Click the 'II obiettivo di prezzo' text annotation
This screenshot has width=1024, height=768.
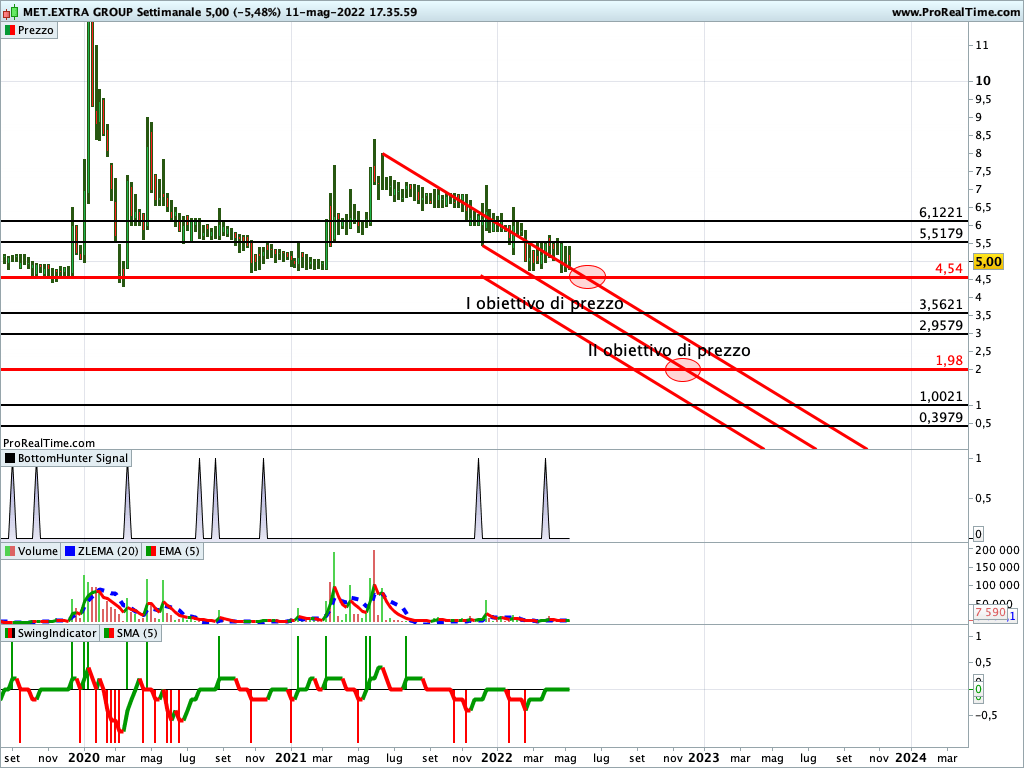668,350
